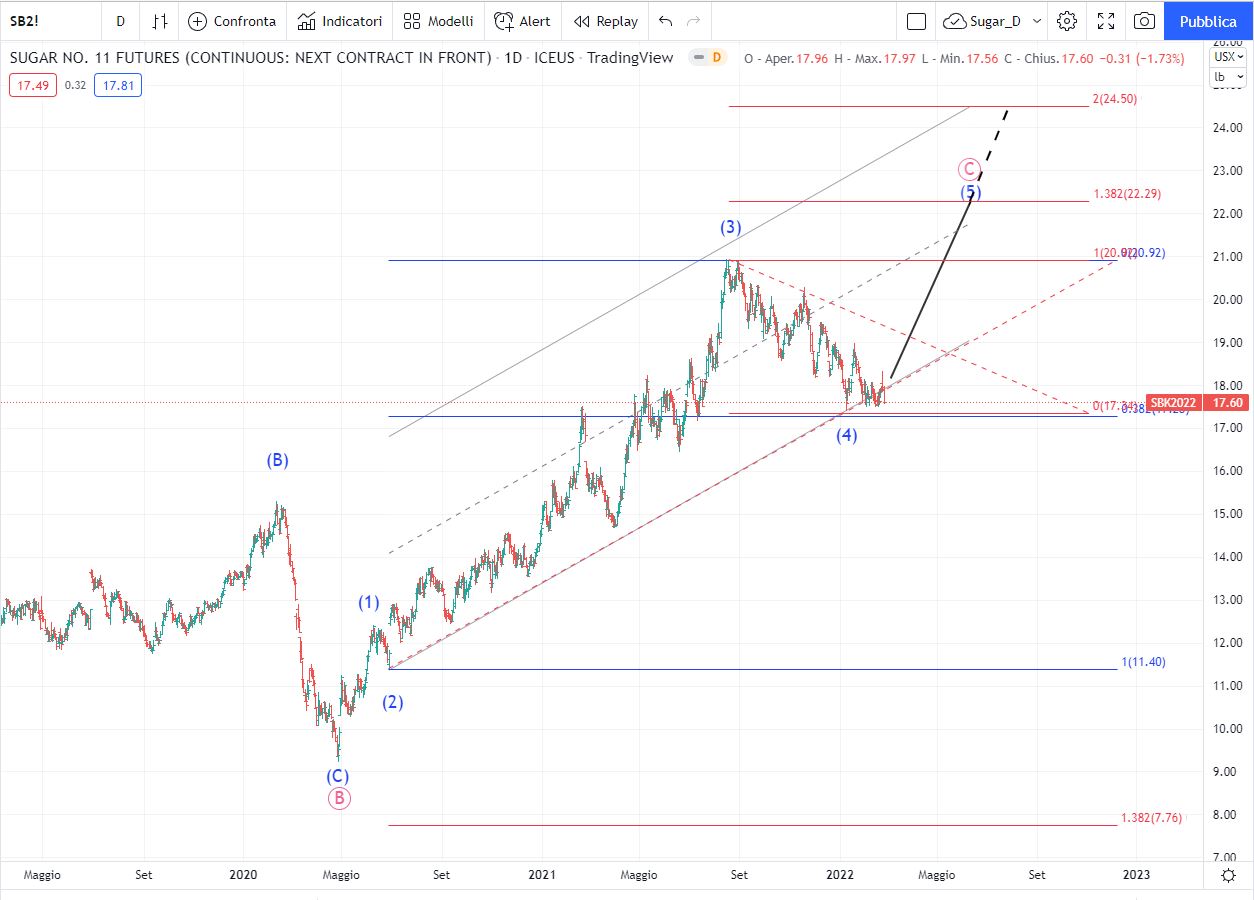
Task: Click the 2022 label on the time axis
Action: tap(840, 875)
